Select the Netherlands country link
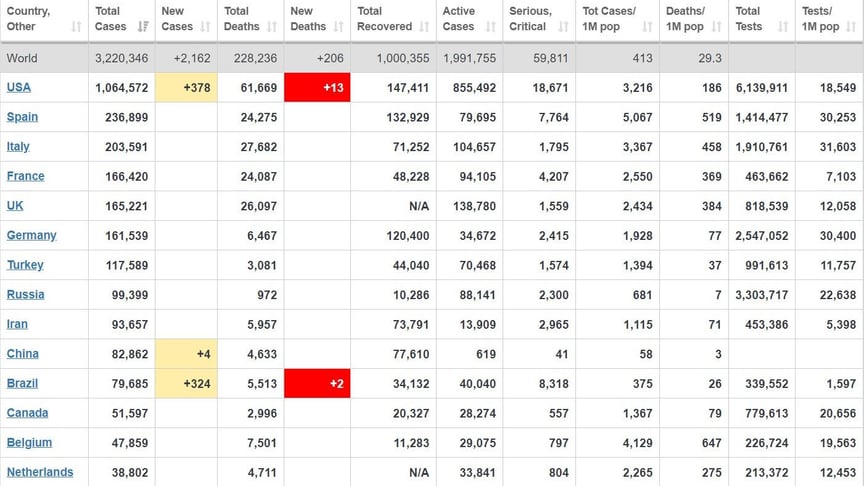Image resolution: width=864 pixels, height=486 pixels. point(39,472)
